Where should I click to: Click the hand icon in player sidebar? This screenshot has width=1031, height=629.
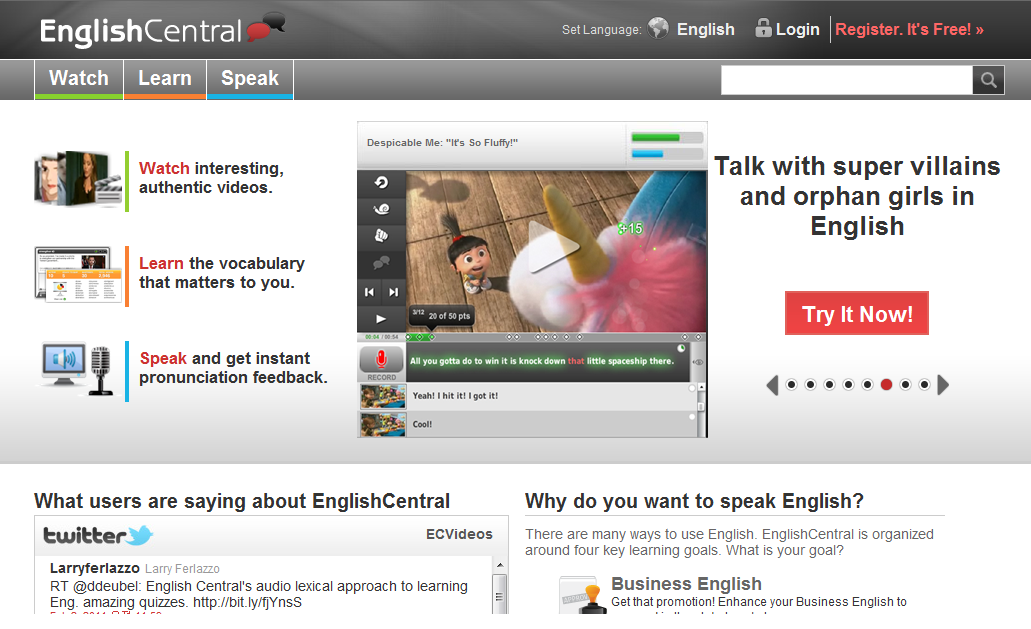pyautogui.click(x=381, y=235)
